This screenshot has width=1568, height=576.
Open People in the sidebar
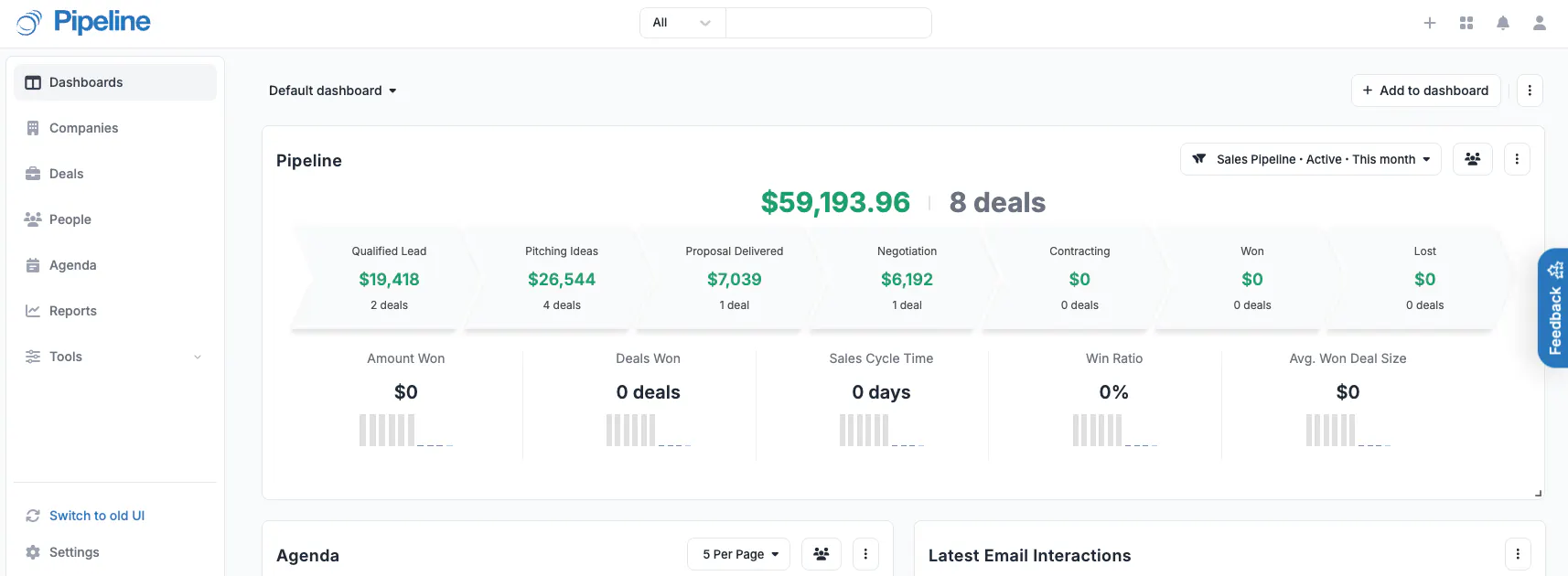[x=115, y=219]
